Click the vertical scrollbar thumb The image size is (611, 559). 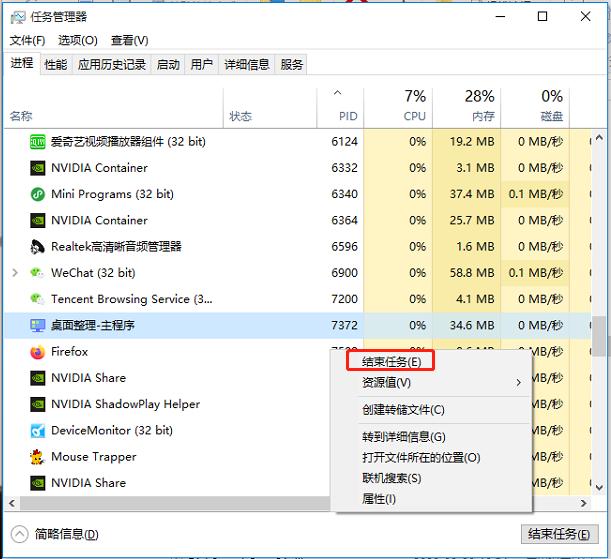(599, 335)
